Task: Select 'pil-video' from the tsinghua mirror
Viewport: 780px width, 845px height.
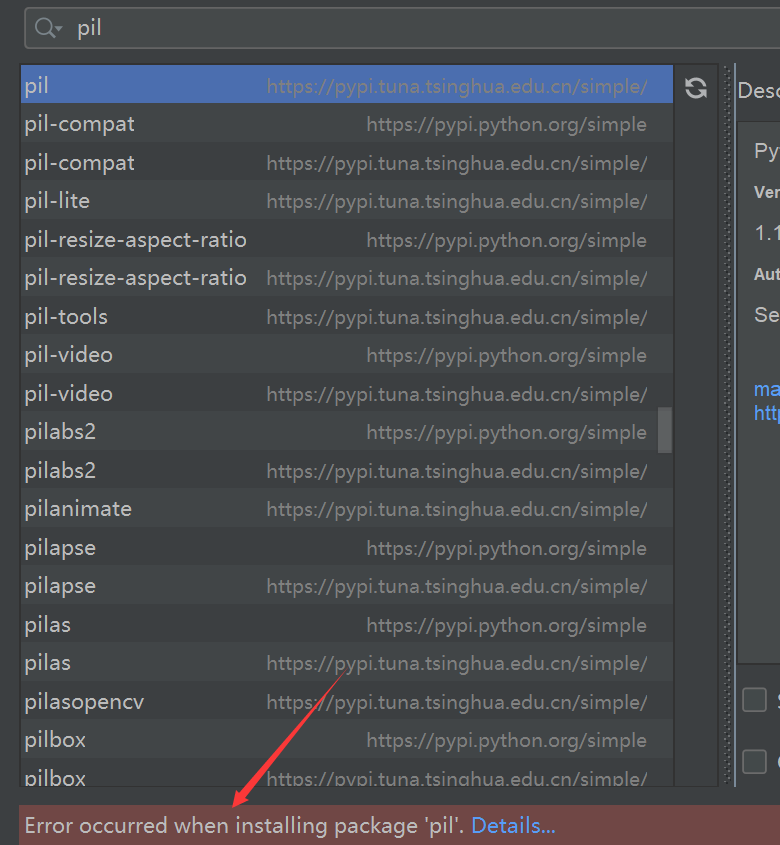Action: click(x=347, y=393)
